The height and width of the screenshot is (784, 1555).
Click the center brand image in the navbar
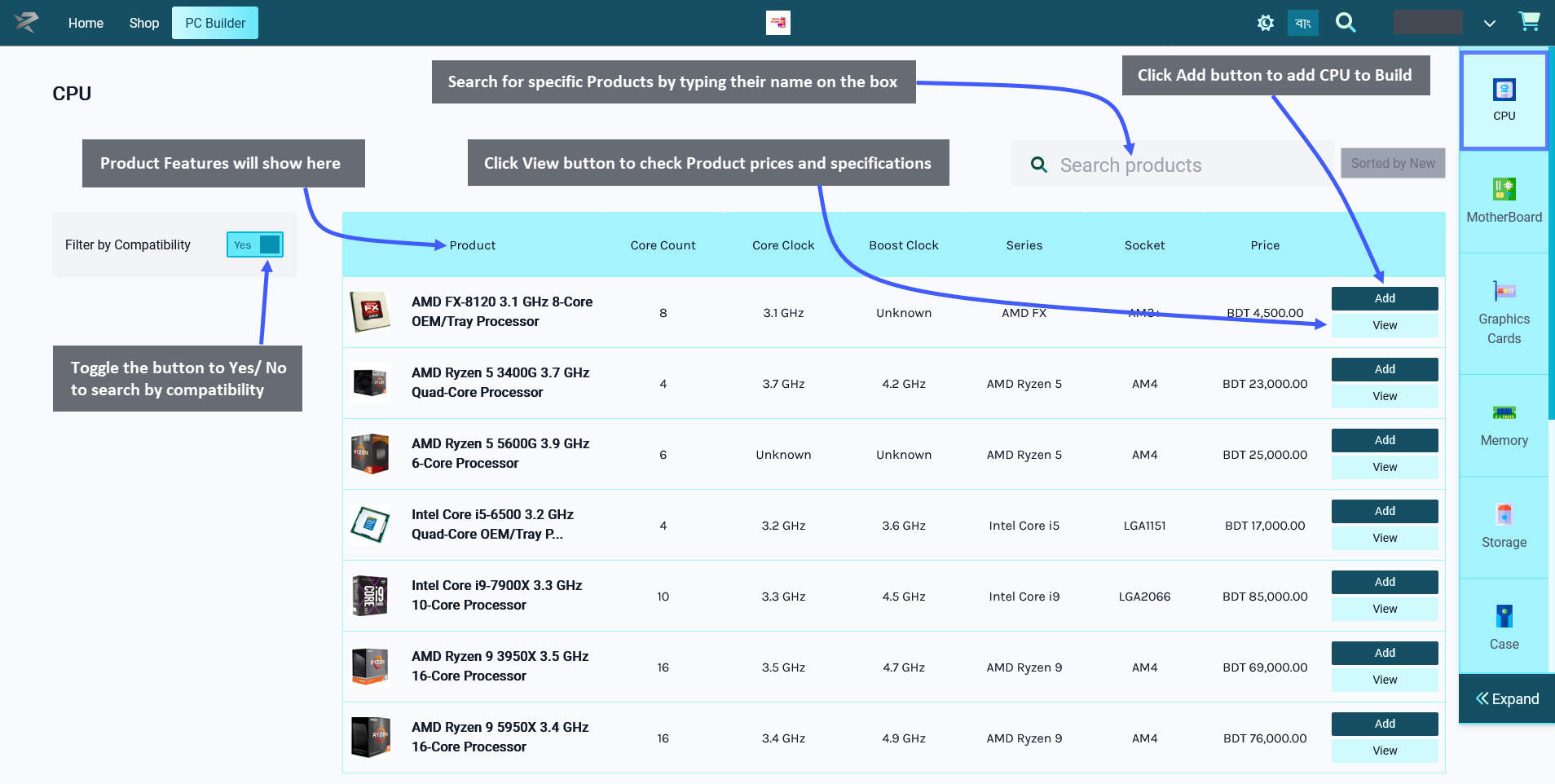[778, 23]
